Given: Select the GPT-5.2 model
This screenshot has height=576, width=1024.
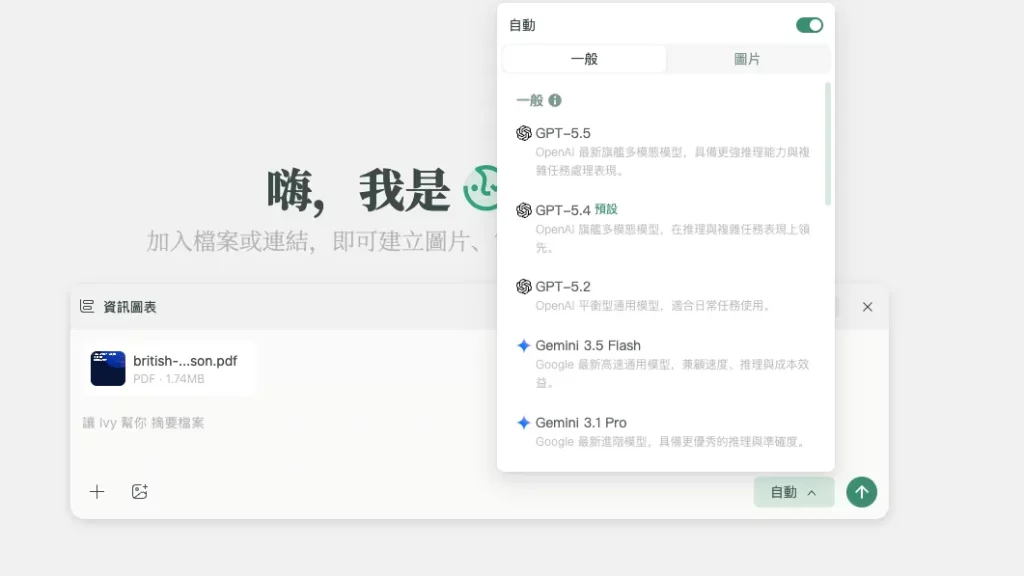Looking at the screenshot, I should pyautogui.click(x=665, y=296).
